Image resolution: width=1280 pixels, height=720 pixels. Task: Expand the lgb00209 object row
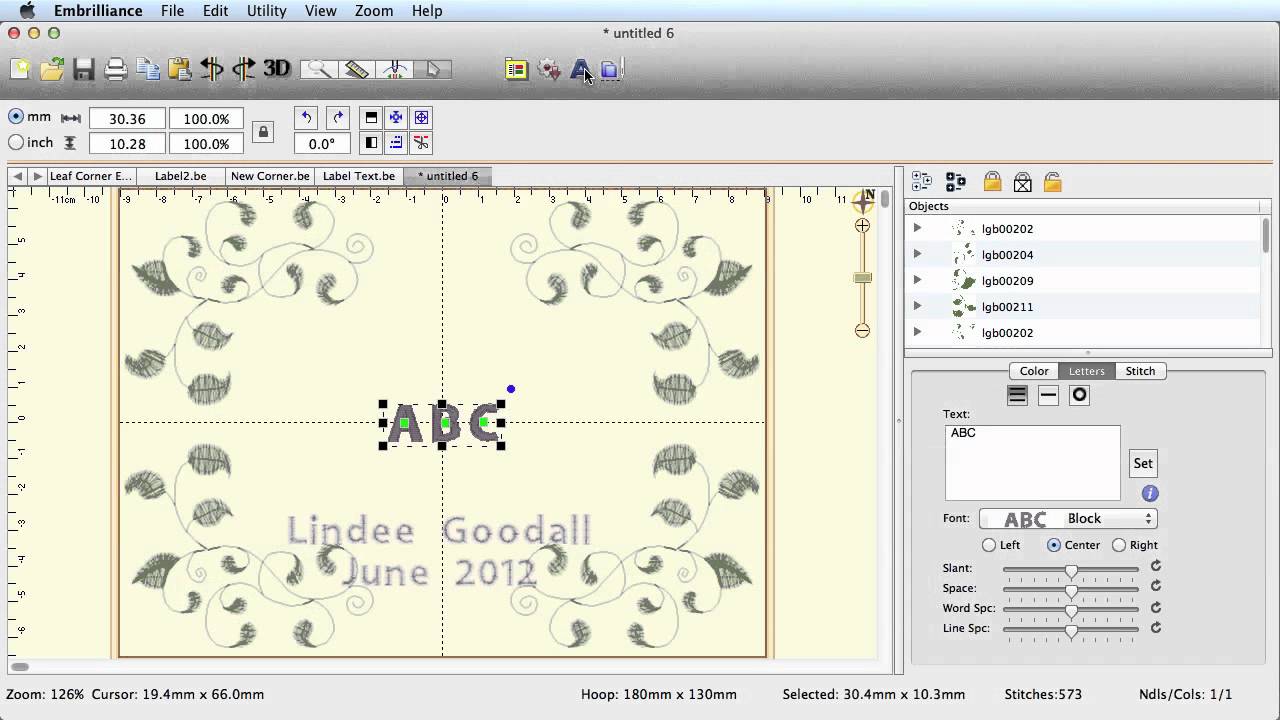coord(917,280)
